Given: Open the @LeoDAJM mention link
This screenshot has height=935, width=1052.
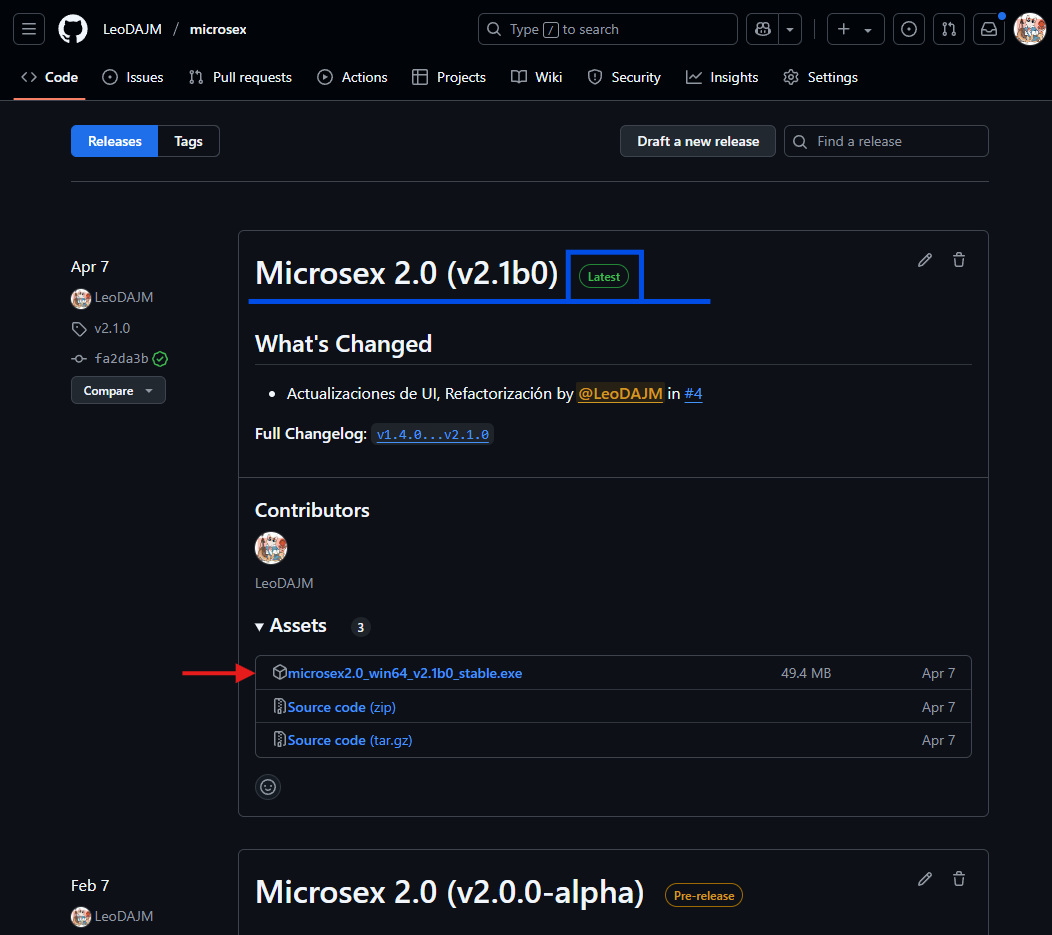Looking at the screenshot, I should [620, 394].
